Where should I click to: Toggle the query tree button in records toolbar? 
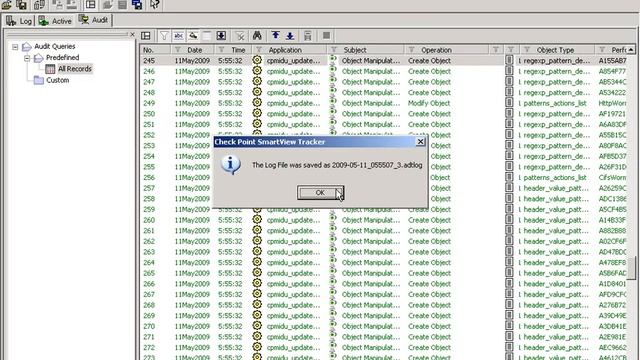point(146,36)
